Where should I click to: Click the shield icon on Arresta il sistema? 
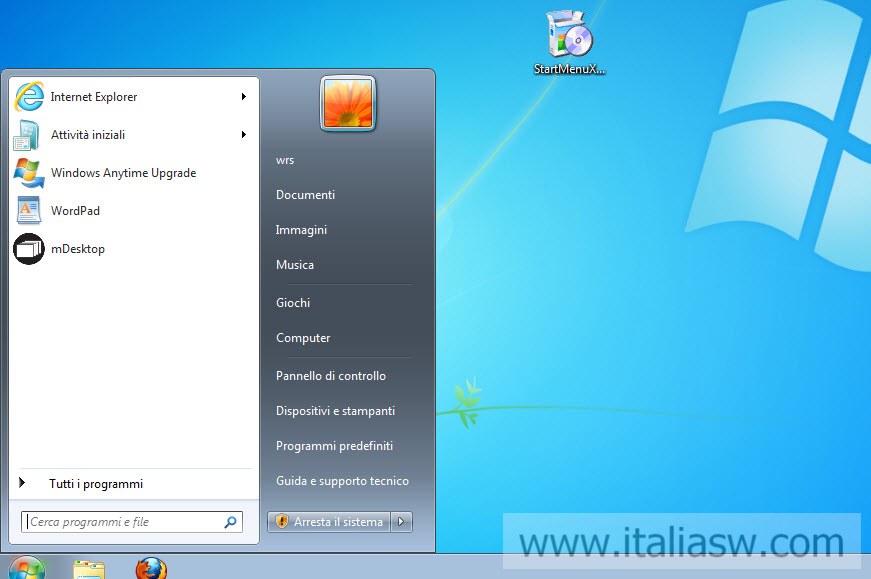tap(282, 521)
